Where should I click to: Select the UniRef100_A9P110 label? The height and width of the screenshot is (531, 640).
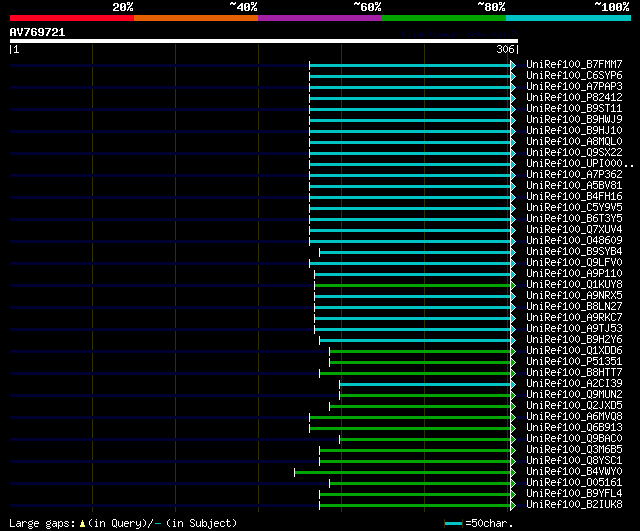click(574, 274)
